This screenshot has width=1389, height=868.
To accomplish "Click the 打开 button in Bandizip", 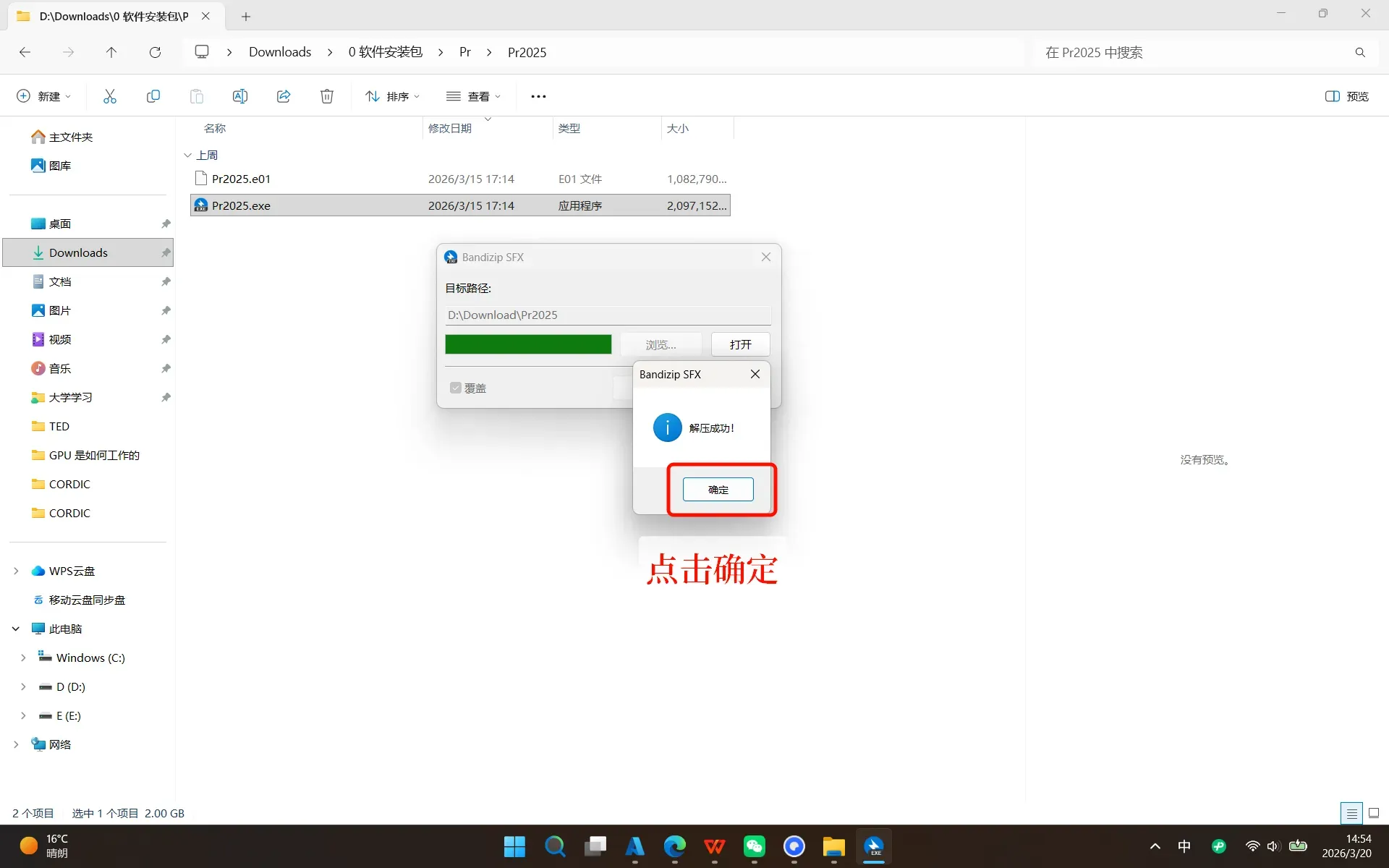I will pyautogui.click(x=740, y=344).
